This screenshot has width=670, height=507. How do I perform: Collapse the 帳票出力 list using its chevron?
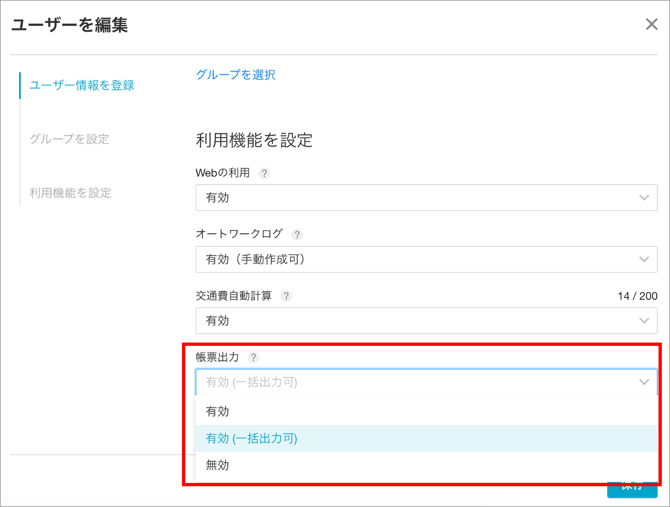(643, 382)
